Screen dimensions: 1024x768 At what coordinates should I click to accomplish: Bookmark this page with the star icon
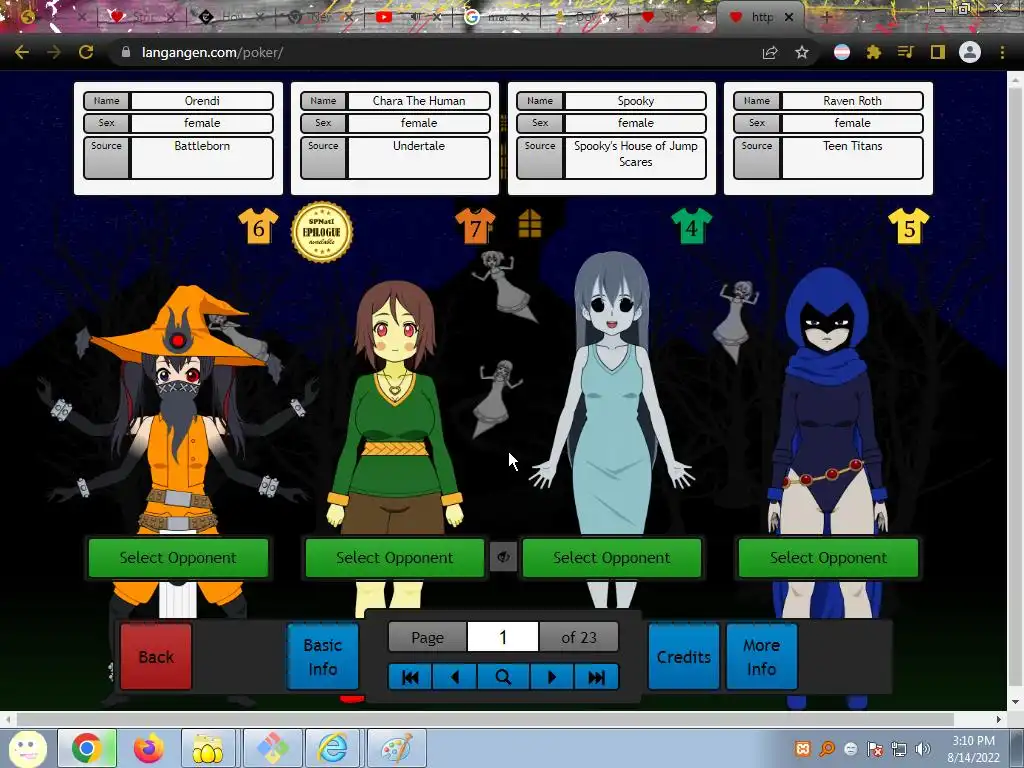(x=802, y=52)
